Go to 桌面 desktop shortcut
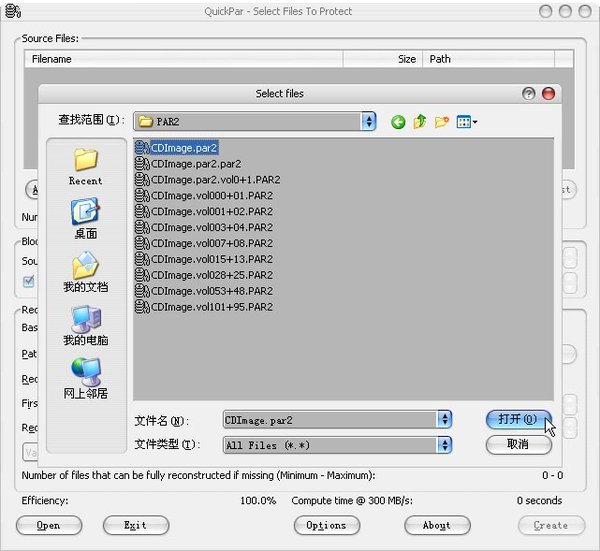The image size is (600, 551). coord(85,219)
